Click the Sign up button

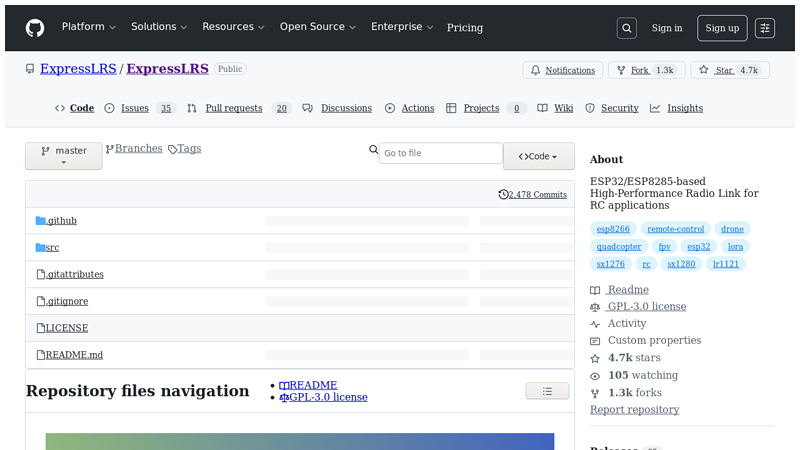tap(722, 28)
